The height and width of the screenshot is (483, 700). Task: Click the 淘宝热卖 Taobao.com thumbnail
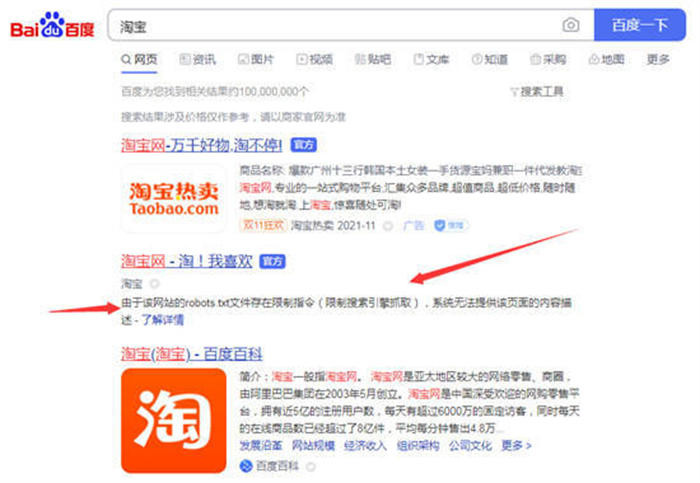coord(173,199)
